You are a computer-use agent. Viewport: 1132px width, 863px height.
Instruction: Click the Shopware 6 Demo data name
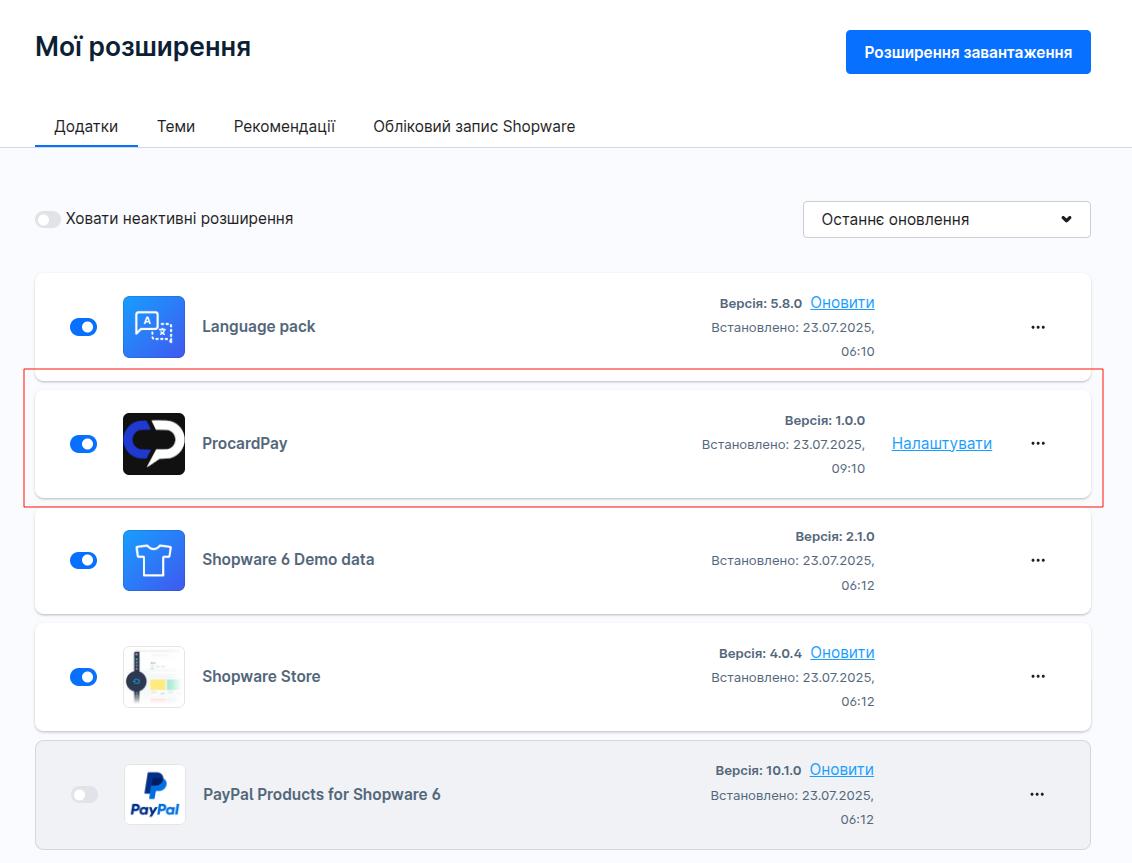click(288, 560)
